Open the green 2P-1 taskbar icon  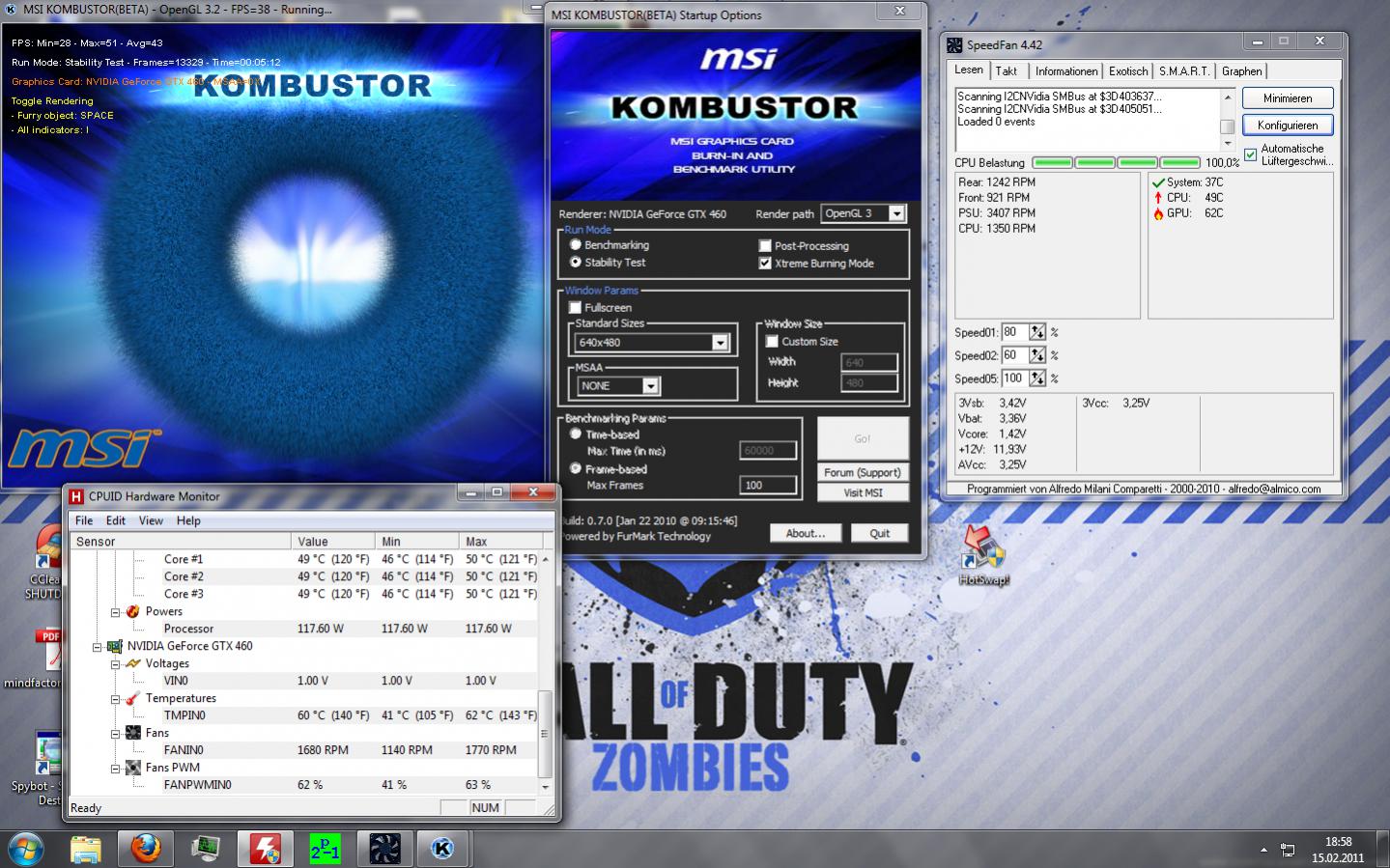325,849
